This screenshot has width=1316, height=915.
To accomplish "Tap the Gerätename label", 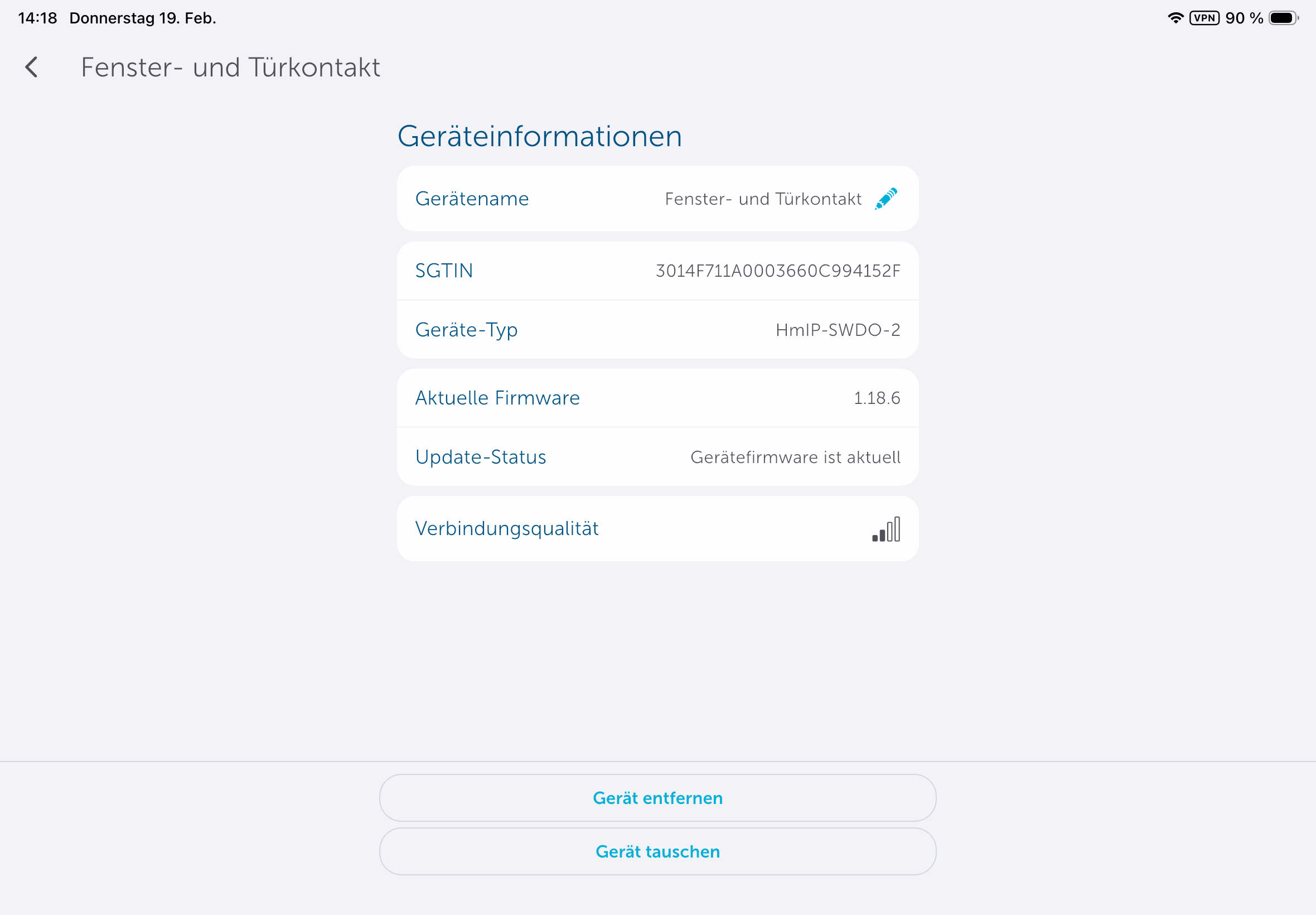I will [472, 199].
